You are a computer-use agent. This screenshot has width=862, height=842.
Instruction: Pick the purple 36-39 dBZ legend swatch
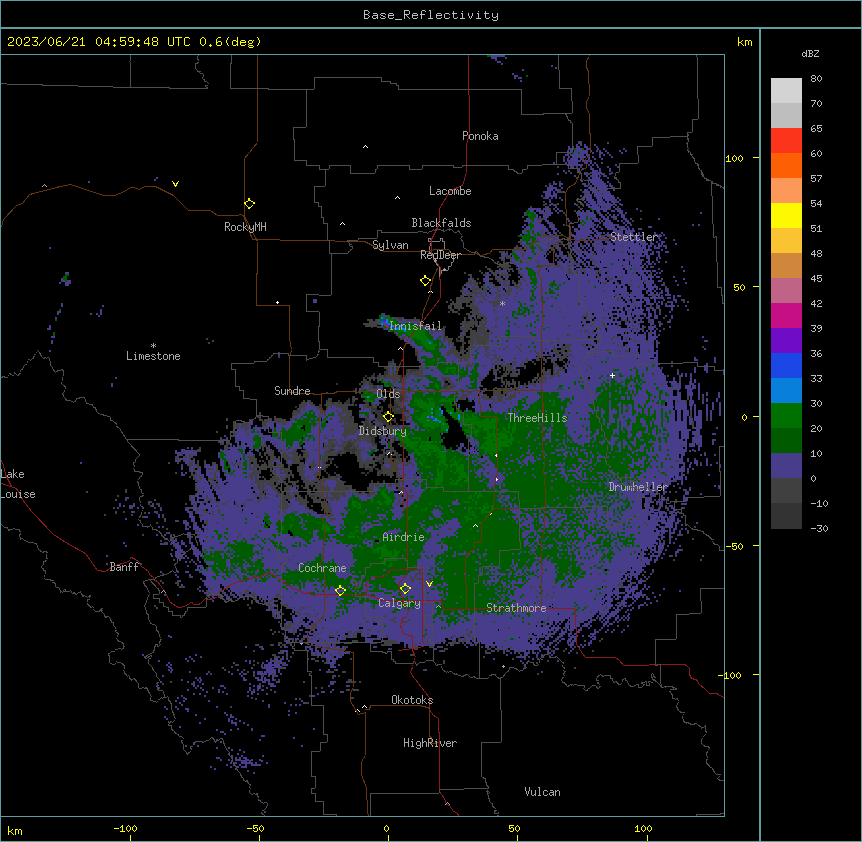point(786,341)
